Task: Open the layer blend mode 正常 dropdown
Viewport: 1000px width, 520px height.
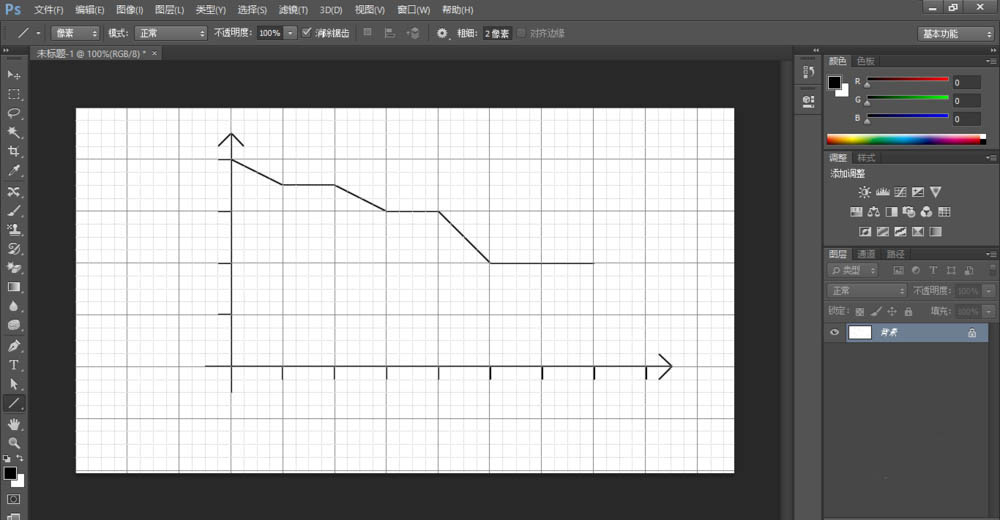Action: pyautogui.click(x=867, y=291)
